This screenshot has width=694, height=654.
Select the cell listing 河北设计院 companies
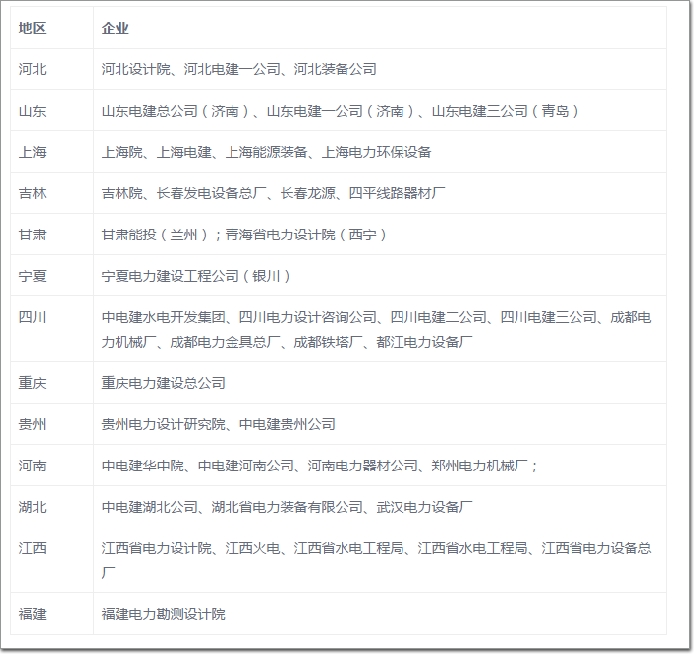(380, 69)
